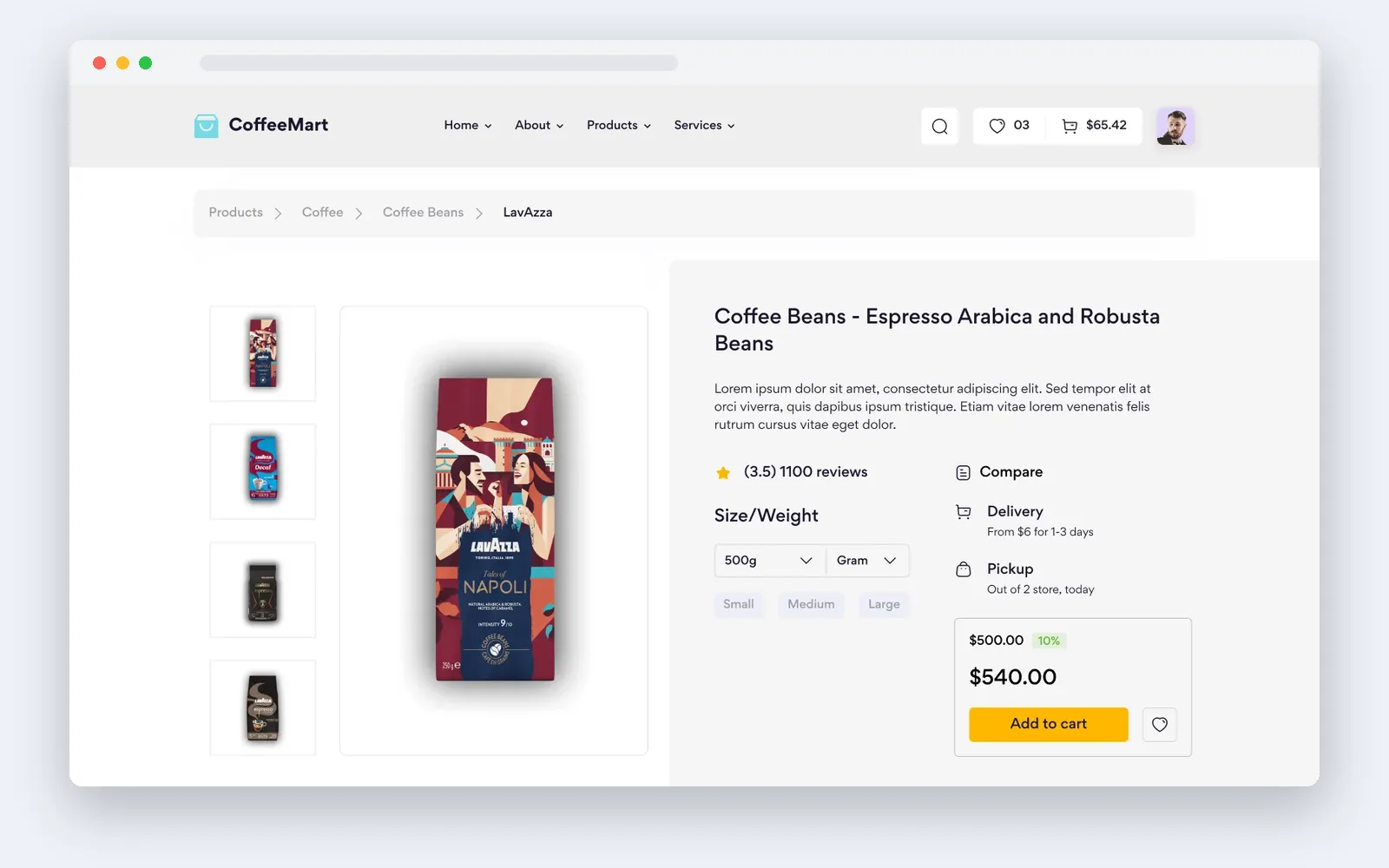
Task: Select the Napoli coffee bag thumbnail
Action: (x=263, y=353)
